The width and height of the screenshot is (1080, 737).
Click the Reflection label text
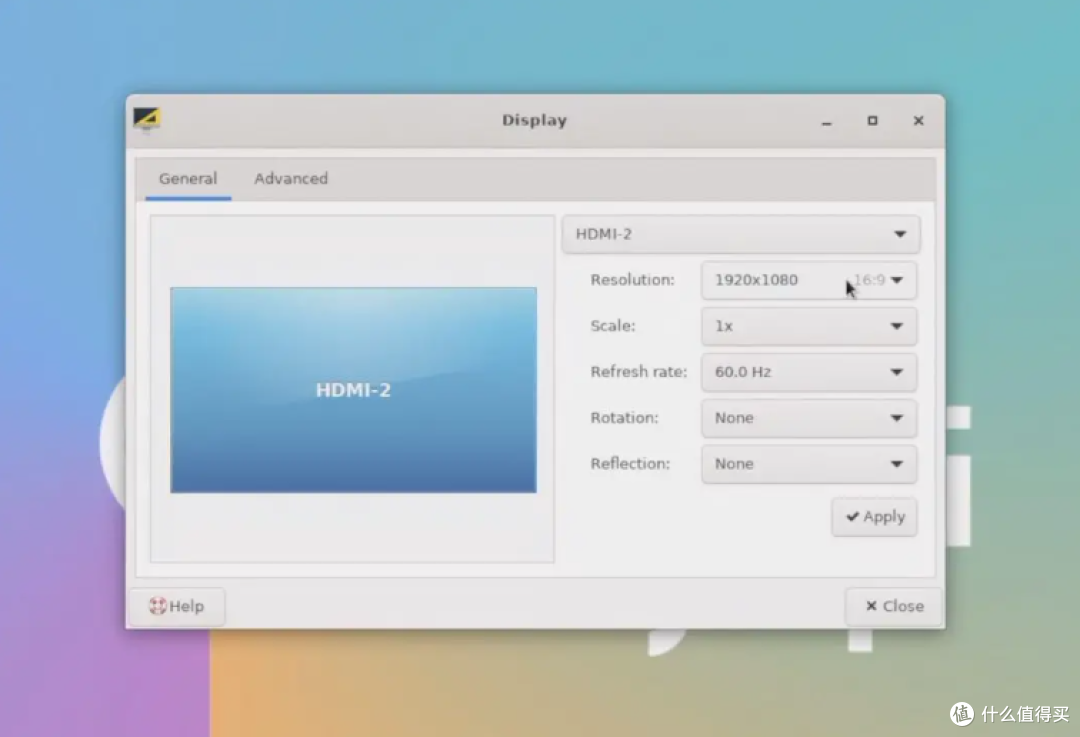coord(630,464)
